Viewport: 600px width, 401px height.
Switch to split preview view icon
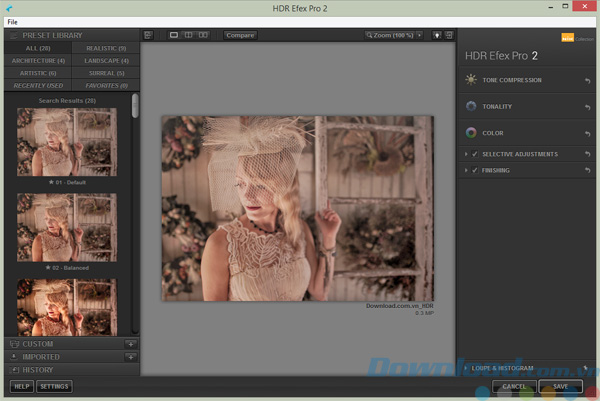tap(188, 36)
